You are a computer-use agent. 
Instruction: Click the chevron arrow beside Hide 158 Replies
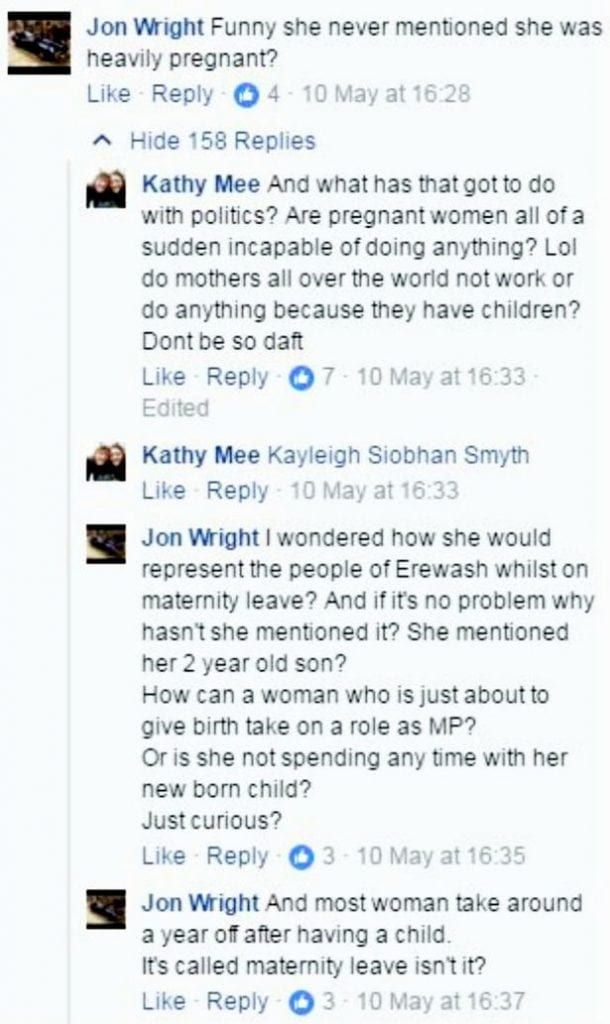[x=103, y=140]
